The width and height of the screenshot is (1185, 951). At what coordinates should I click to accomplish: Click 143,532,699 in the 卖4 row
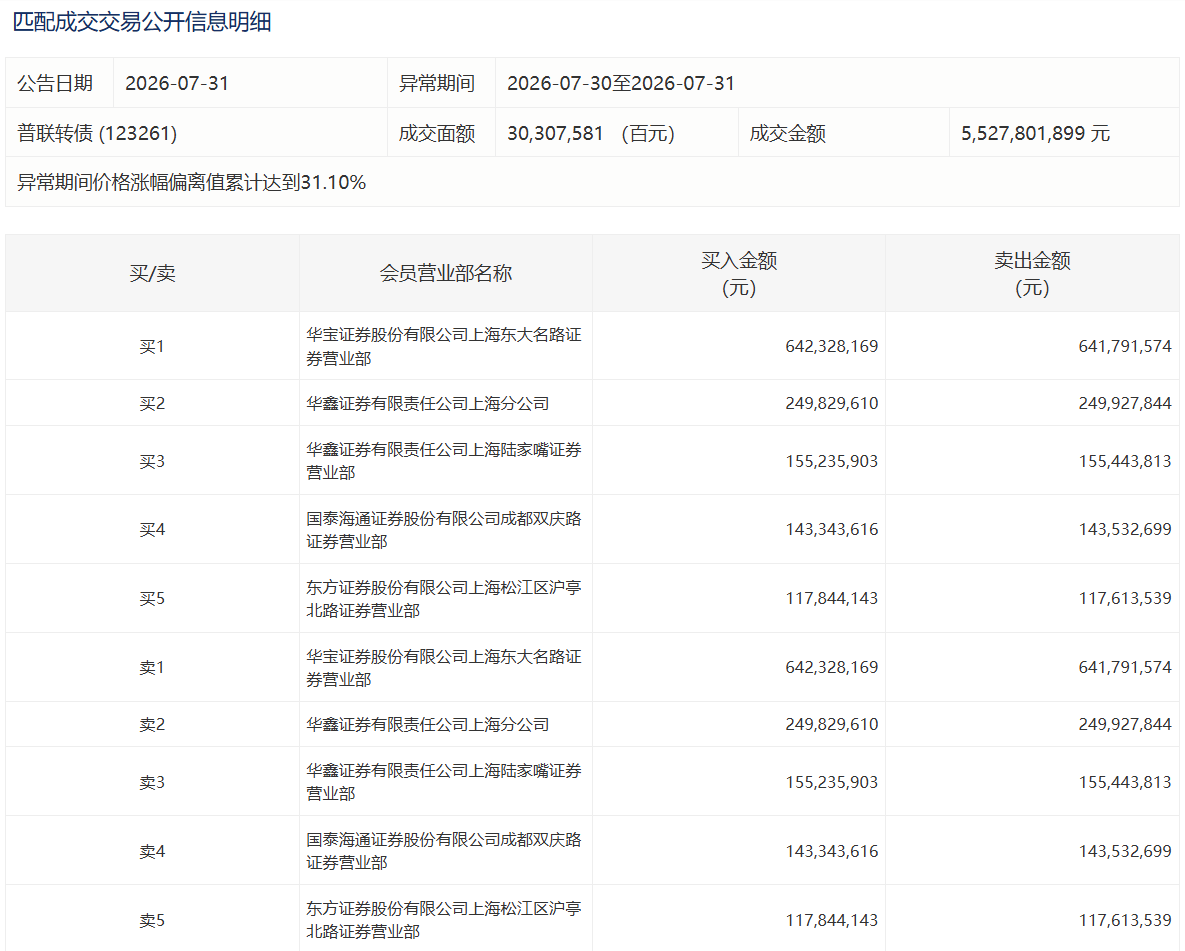point(1125,851)
